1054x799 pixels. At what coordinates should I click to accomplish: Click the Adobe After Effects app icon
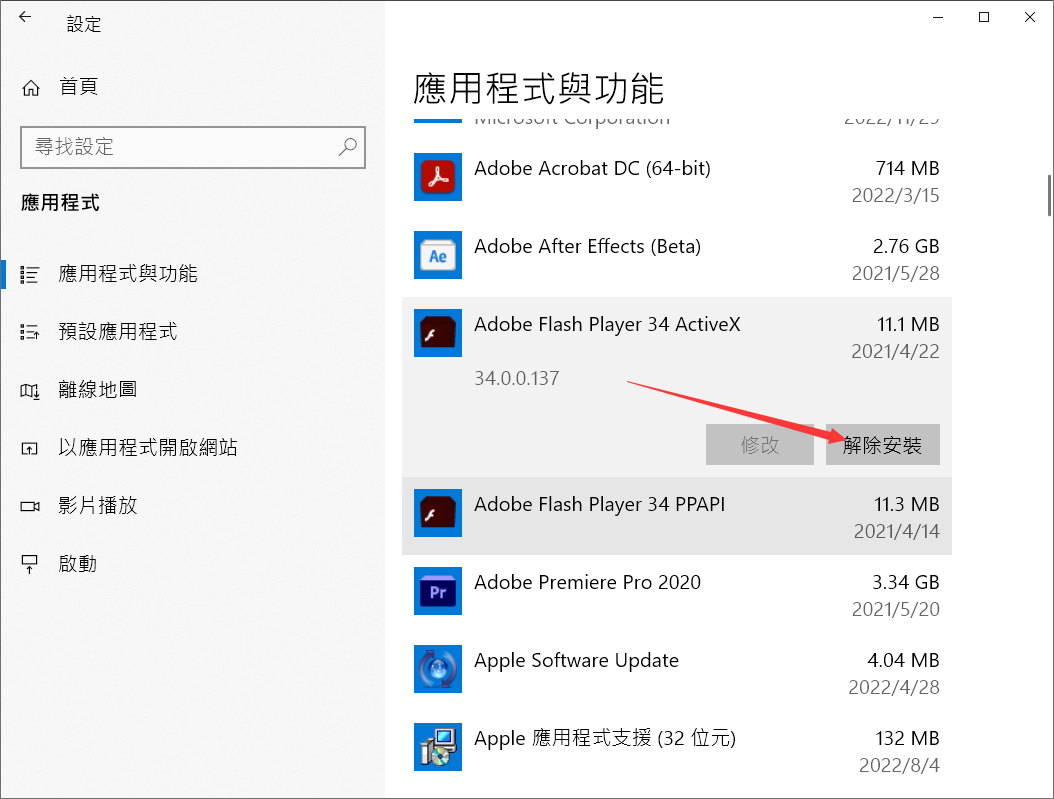tap(438, 255)
